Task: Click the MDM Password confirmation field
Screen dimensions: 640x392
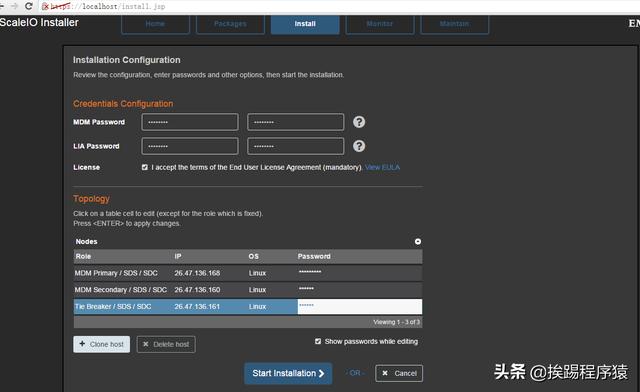Action: [296, 122]
